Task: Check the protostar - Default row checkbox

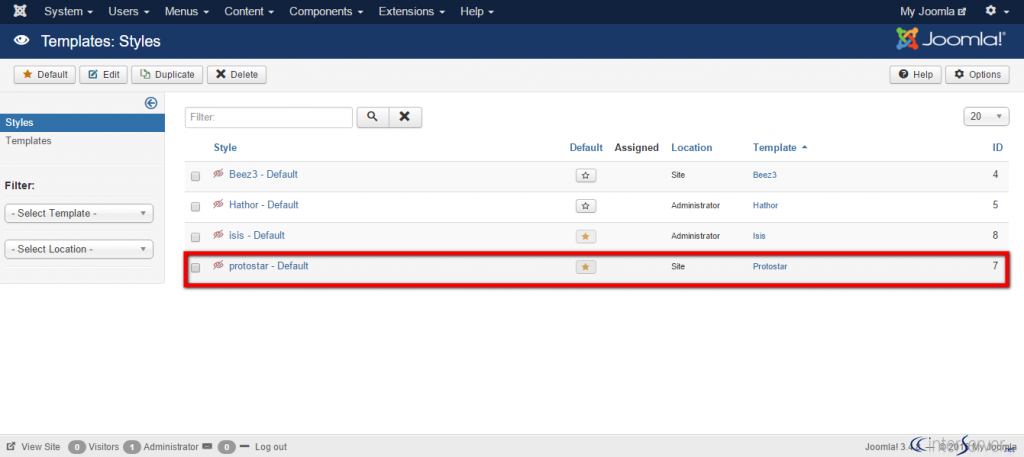Action: (195, 268)
